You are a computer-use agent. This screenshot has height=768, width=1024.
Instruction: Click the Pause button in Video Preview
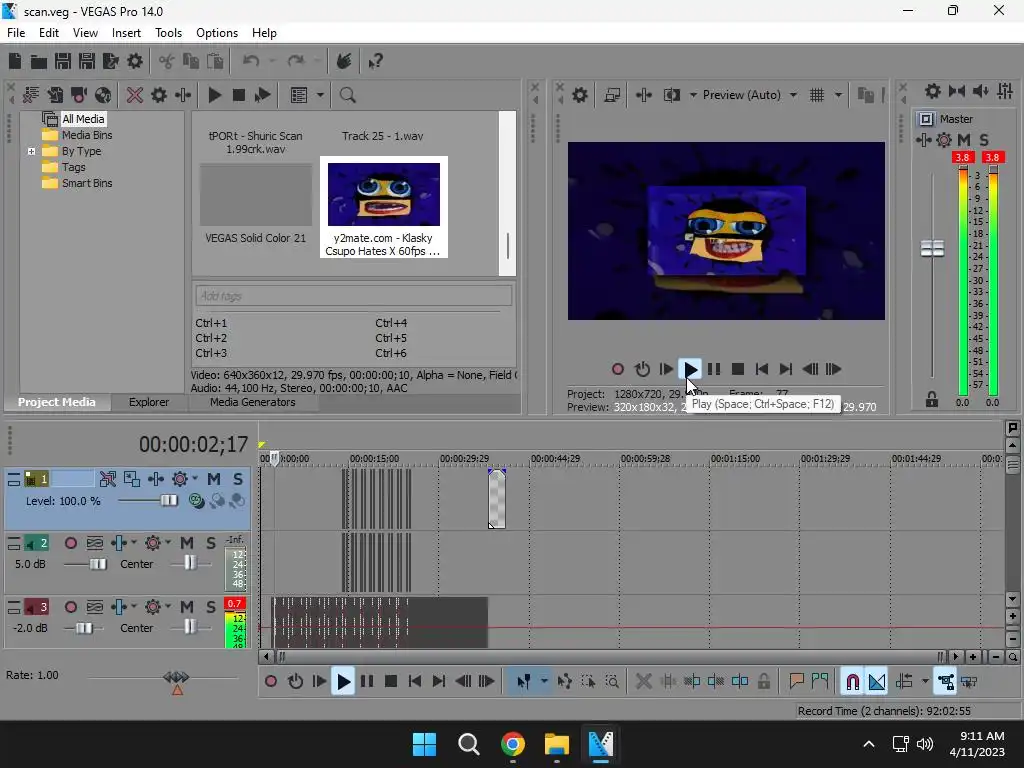(x=714, y=370)
